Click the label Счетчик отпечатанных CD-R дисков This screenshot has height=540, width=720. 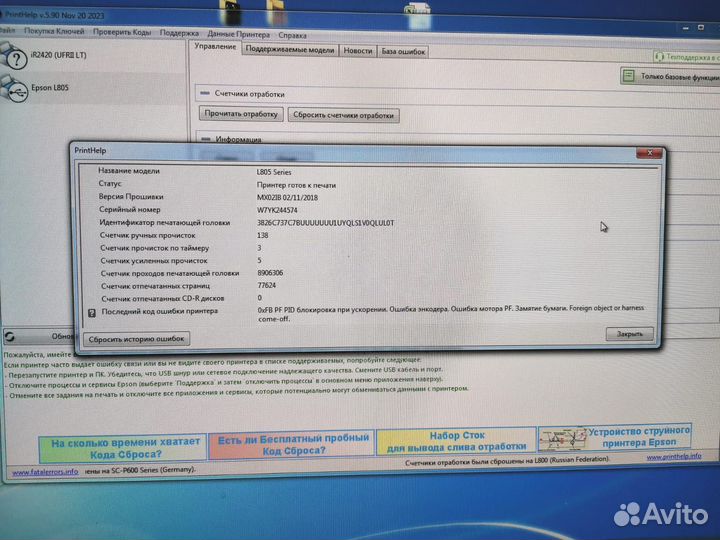163,298
